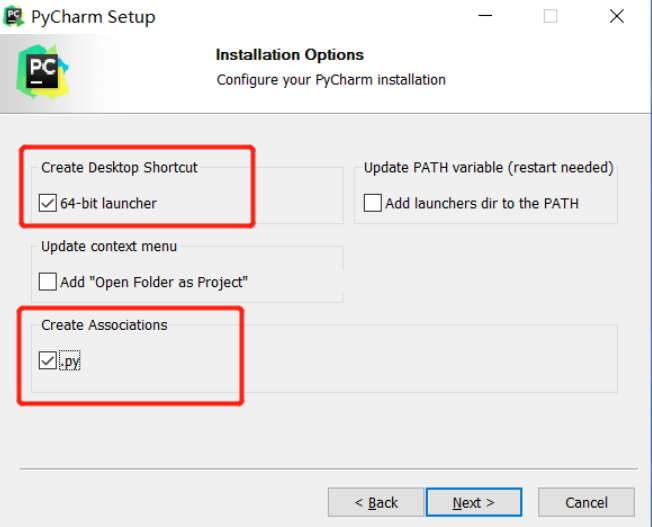Viewport: 652px width, 527px height.
Task: Proceed with the Next > button
Action: pos(474,502)
